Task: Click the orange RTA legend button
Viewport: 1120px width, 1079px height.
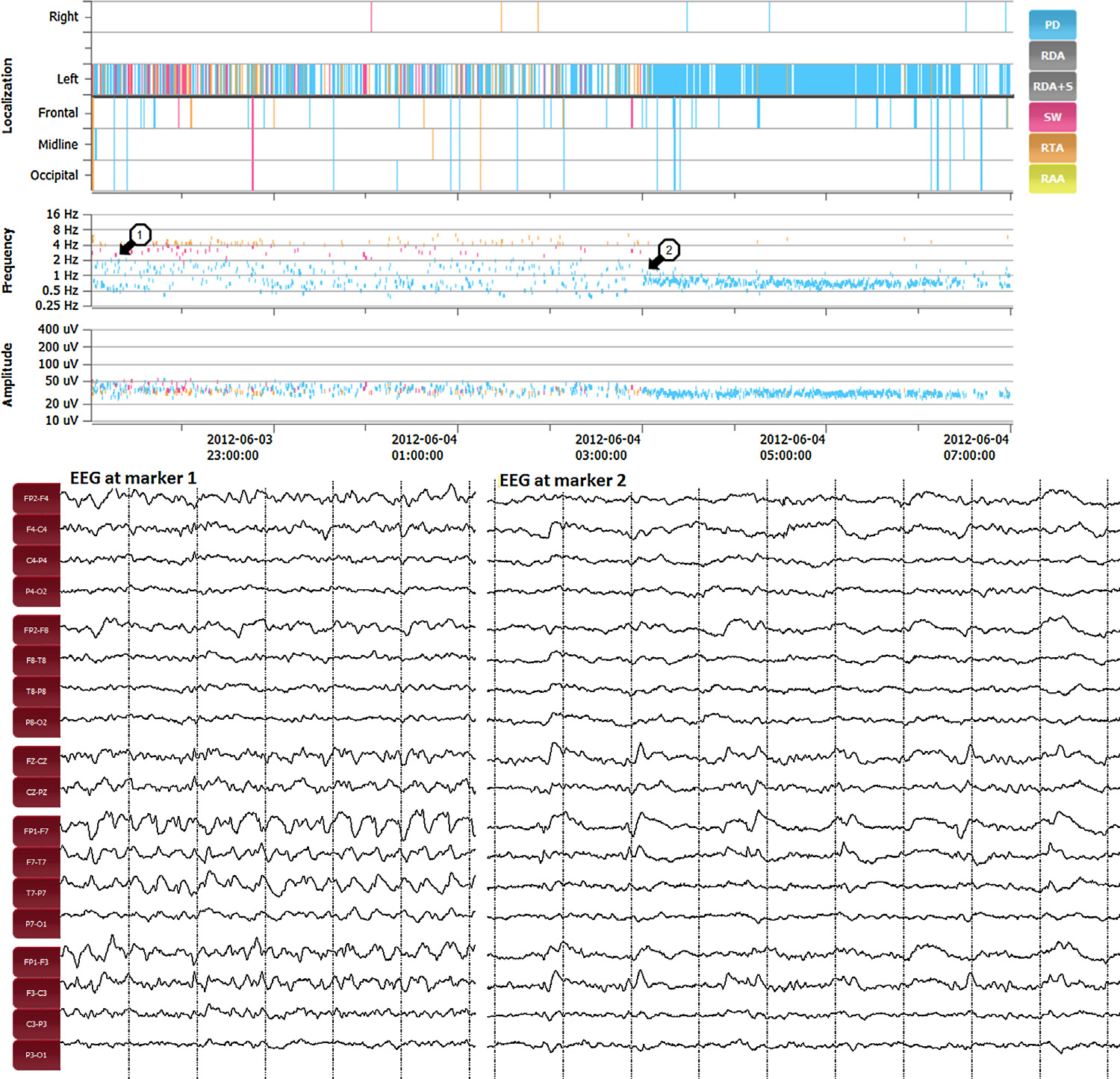Action: (x=1052, y=148)
